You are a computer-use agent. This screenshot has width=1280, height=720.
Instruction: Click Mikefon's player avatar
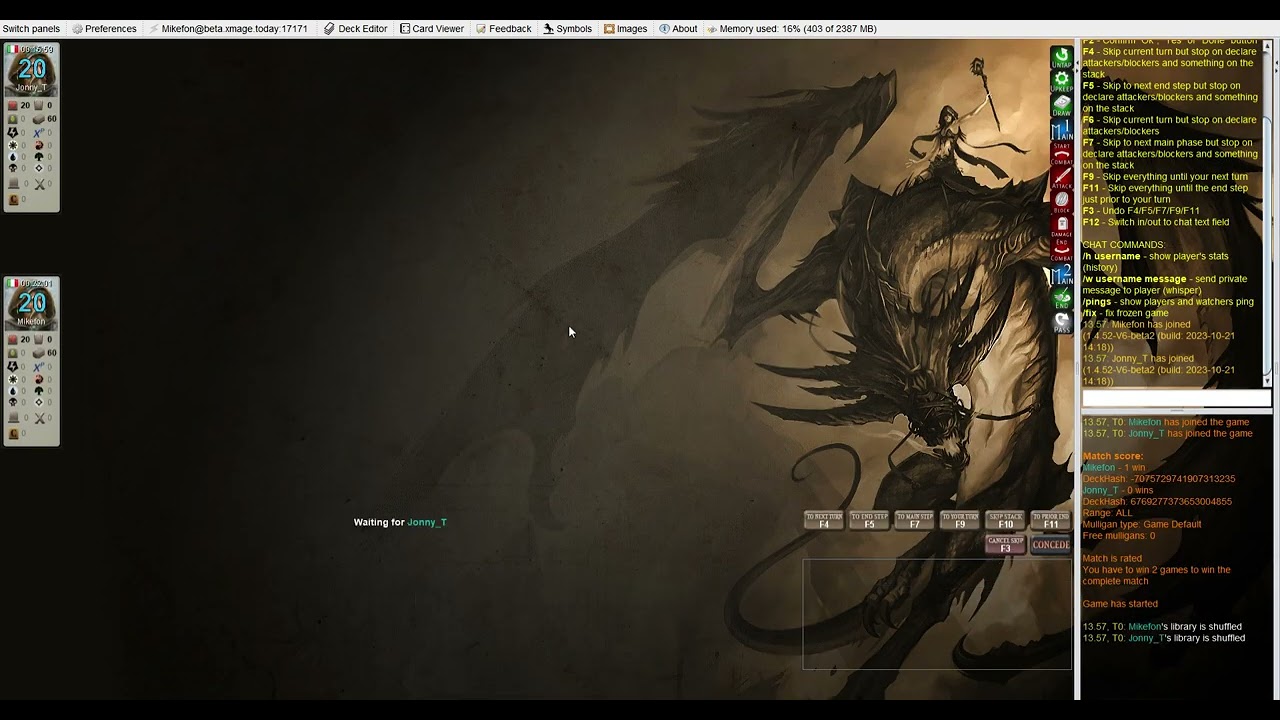click(x=32, y=304)
